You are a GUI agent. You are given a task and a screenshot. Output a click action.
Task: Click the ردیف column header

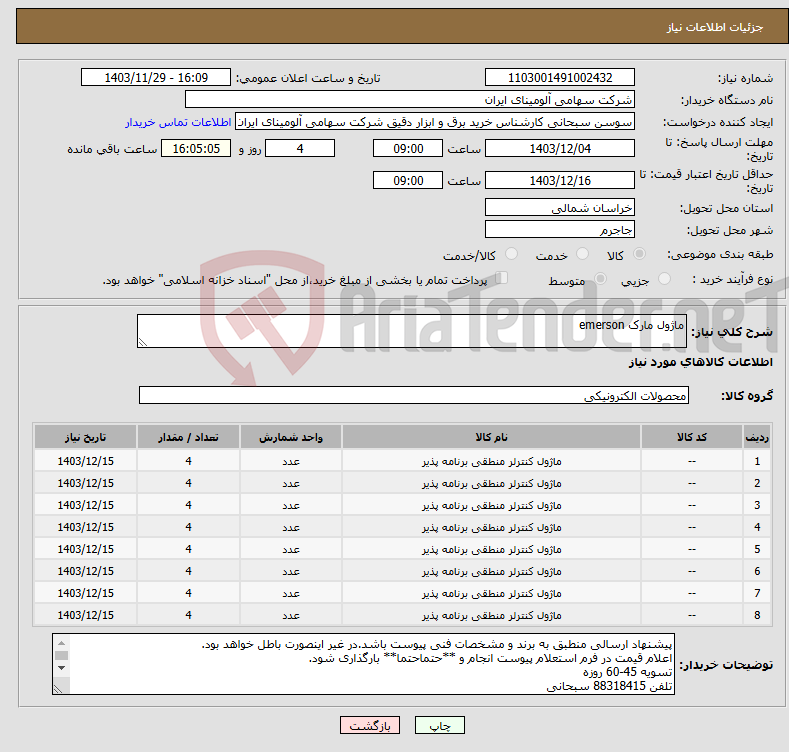click(x=757, y=437)
